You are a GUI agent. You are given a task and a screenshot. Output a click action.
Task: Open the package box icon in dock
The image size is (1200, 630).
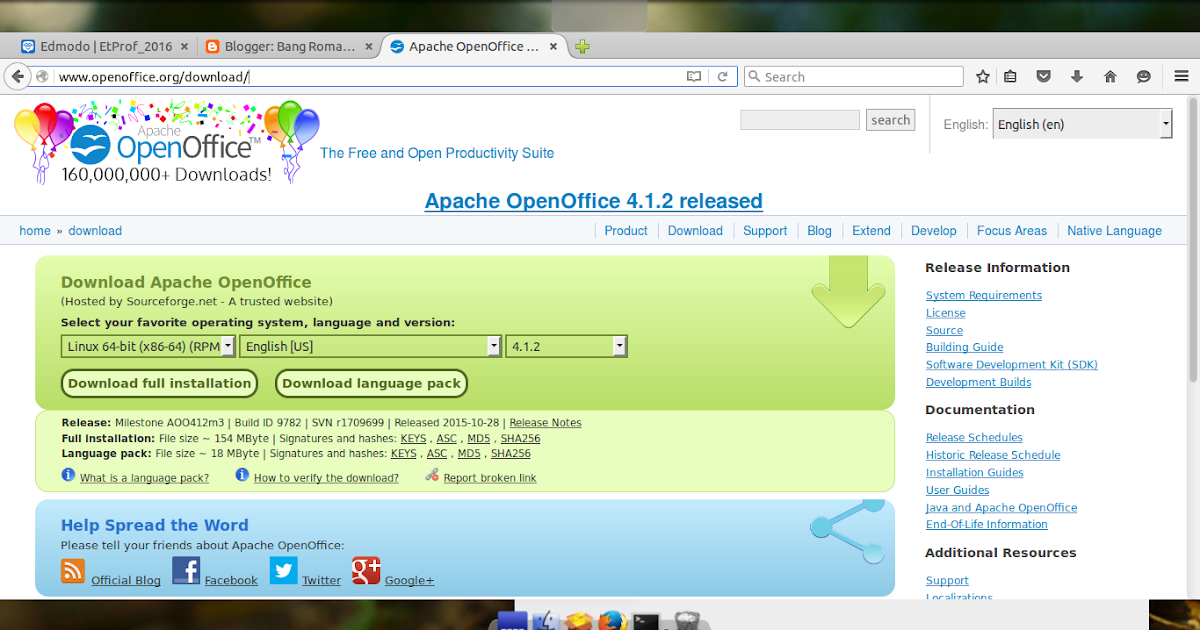(x=577, y=621)
